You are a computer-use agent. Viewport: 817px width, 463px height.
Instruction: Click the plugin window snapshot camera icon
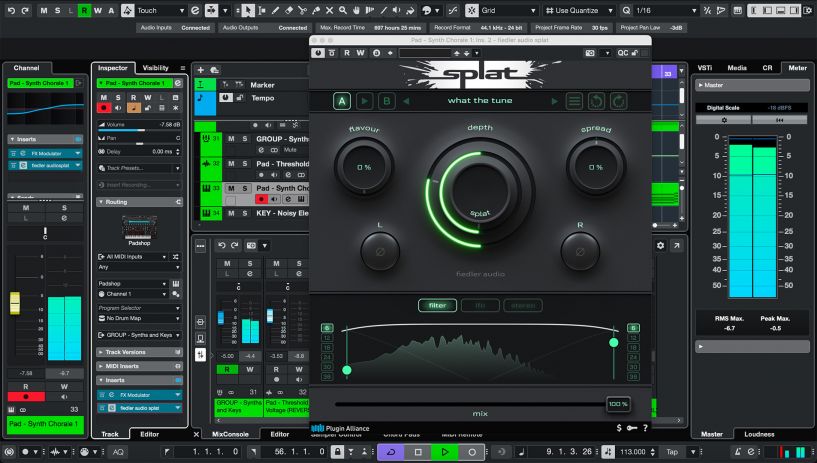click(x=590, y=53)
